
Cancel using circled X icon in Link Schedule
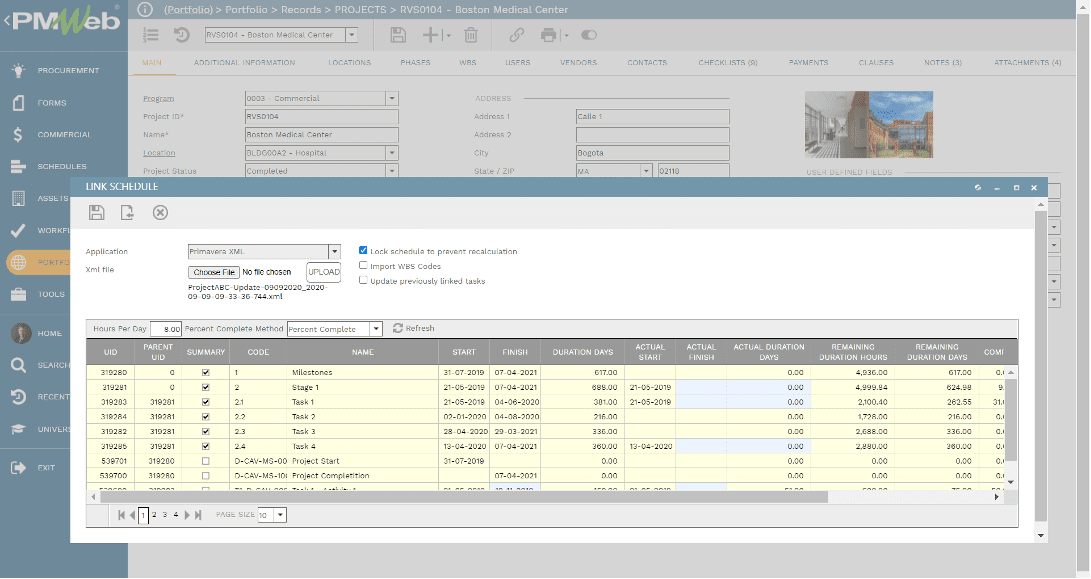click(160, 213)
